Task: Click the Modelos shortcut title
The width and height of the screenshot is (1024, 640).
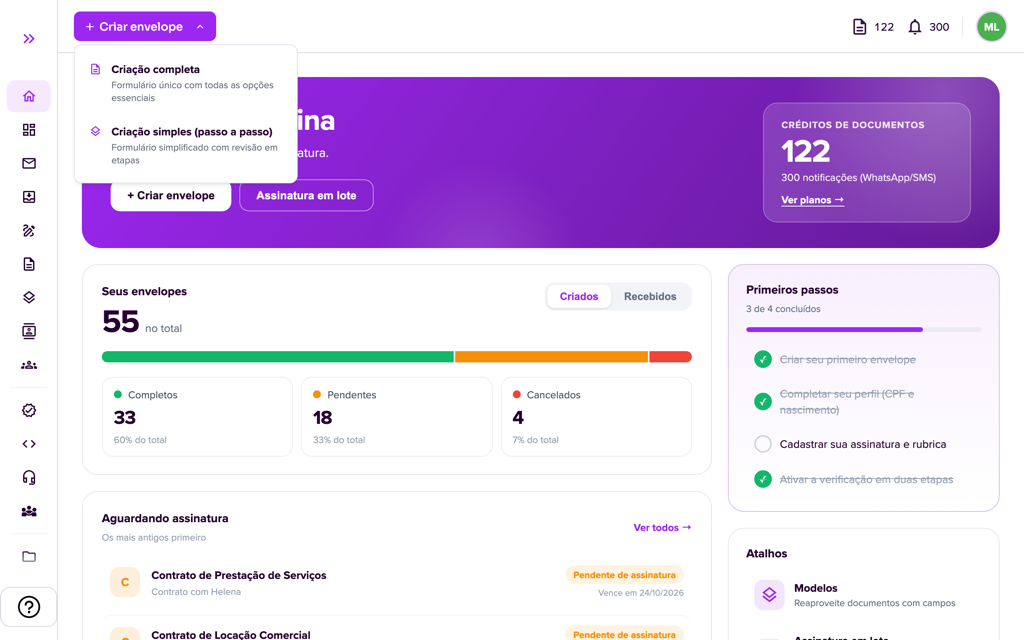Action: (x=816, y=588)
